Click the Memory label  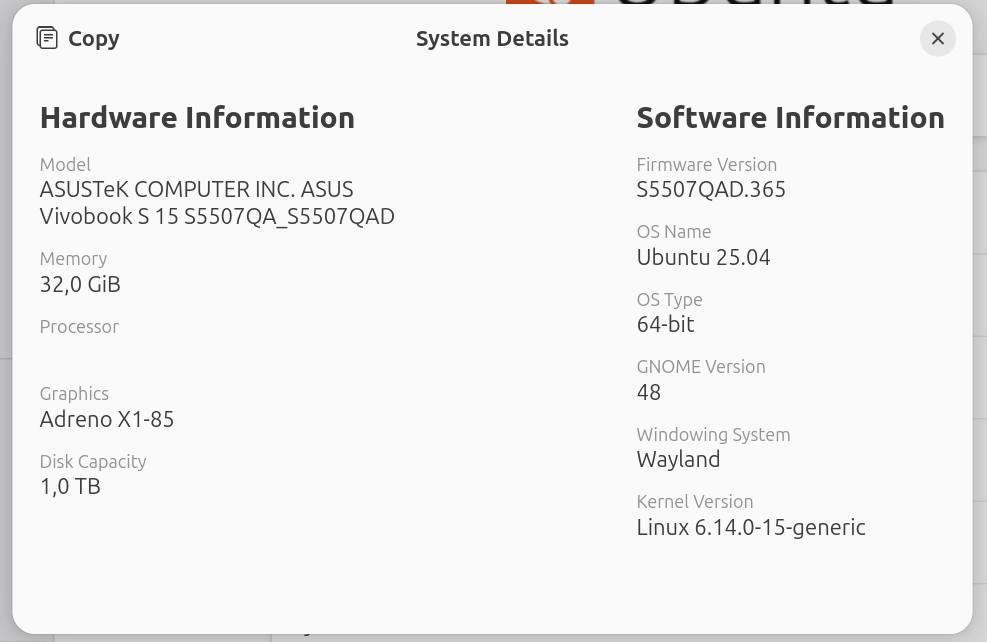(73, 258)
